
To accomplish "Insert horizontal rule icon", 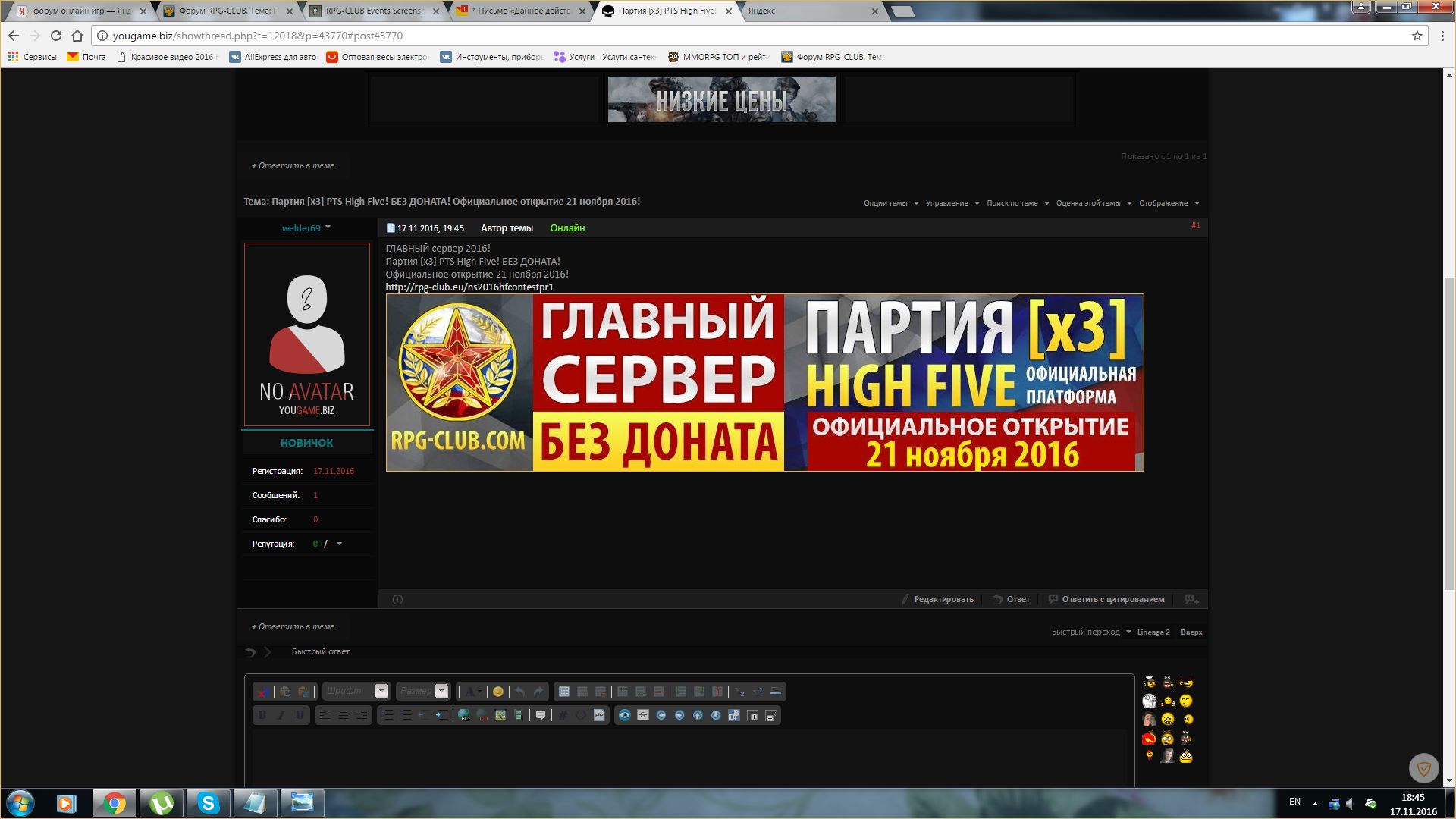I will click(x=776, y=692).
